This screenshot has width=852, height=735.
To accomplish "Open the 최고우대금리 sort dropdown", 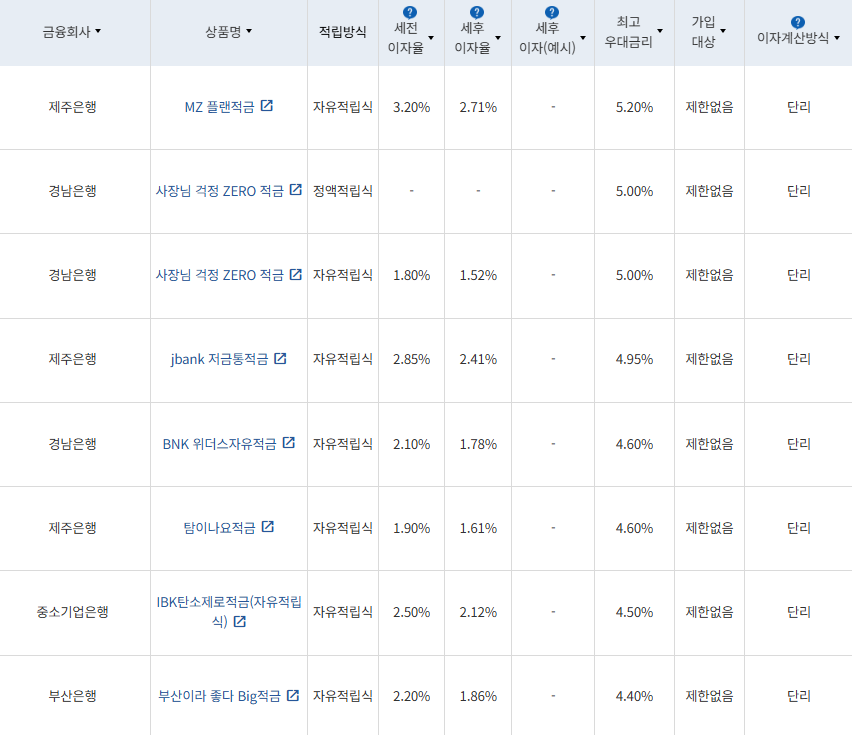I will coord(660,31).
